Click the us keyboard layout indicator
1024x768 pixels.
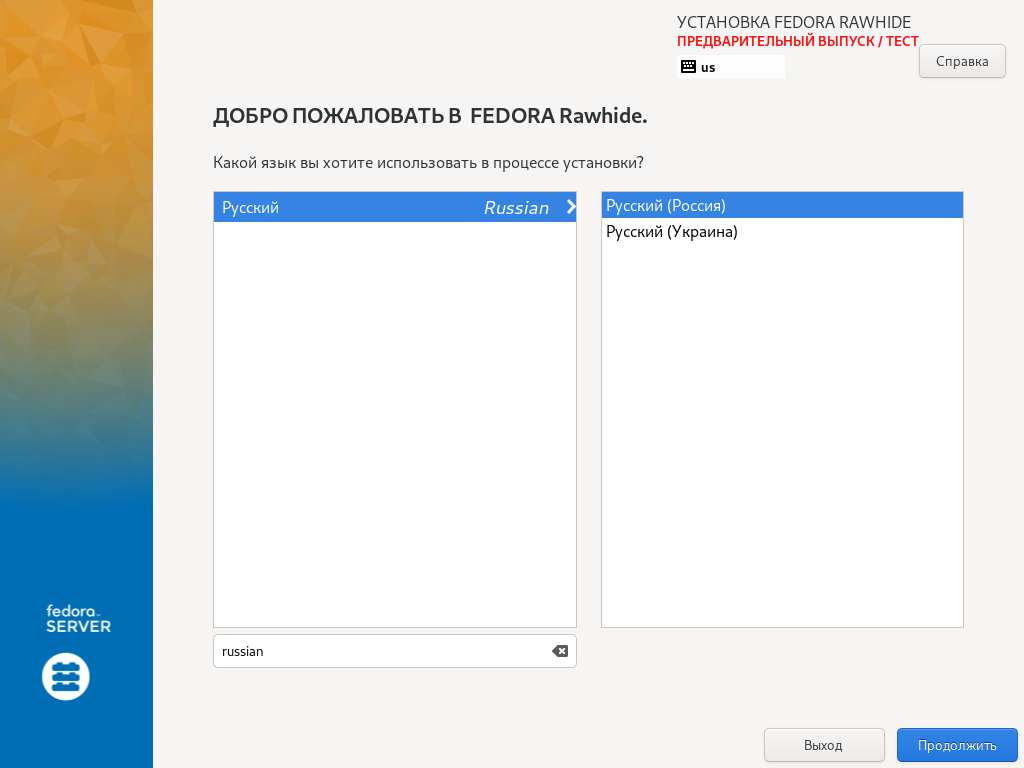[x=731, y=67]
